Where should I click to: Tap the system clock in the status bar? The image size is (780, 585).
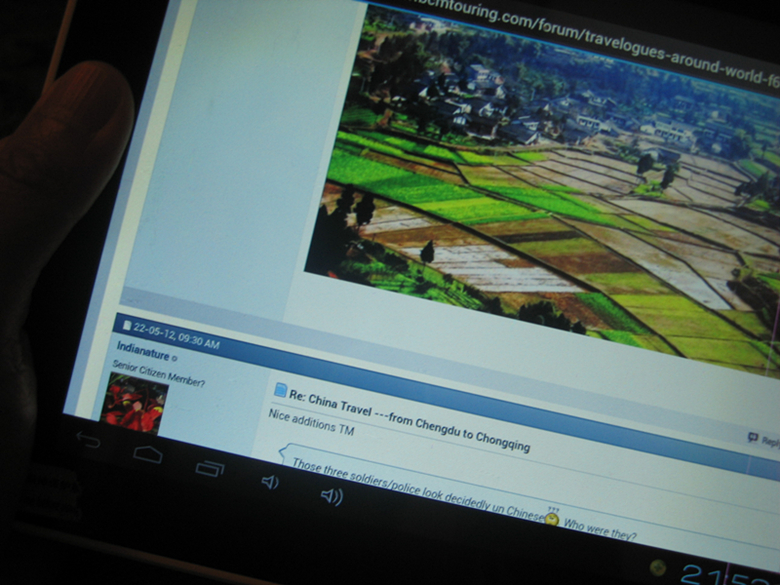pos(729,574)
